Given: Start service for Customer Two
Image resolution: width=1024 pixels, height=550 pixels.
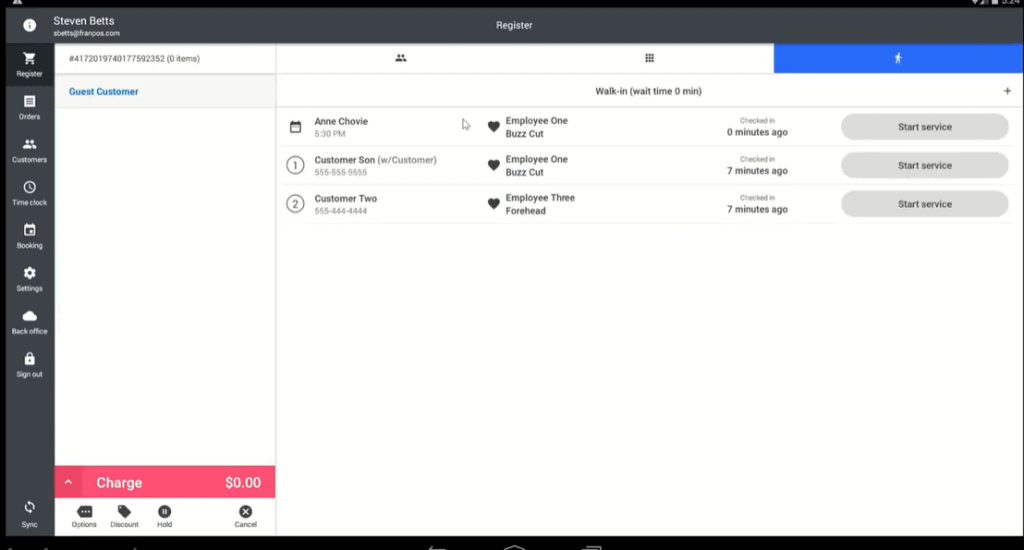Looking at the screenshot, I should [924, 204].
